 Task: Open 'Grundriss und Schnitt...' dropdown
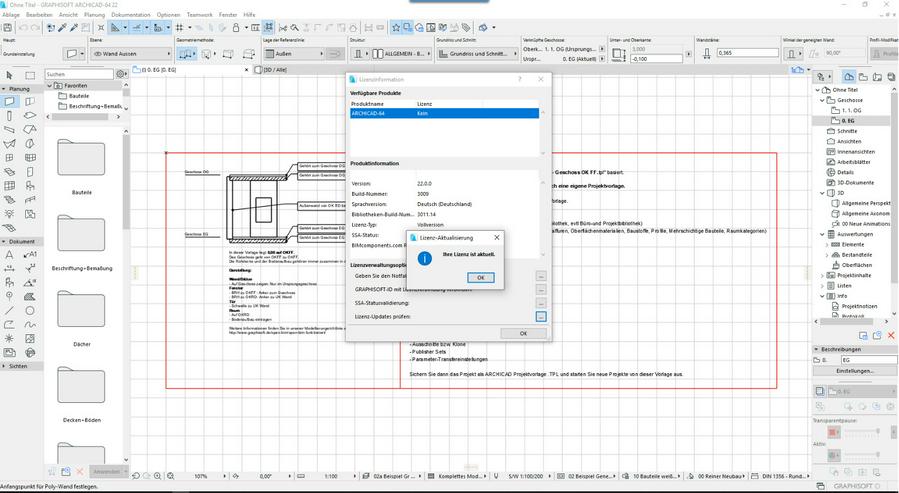pos(477,53)
